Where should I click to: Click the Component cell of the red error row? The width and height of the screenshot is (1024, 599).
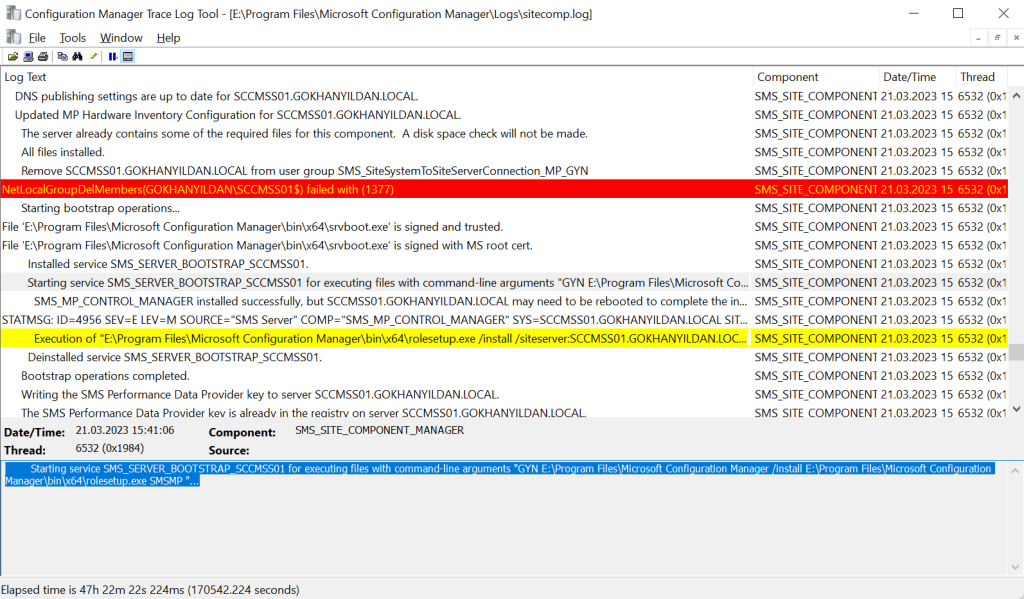(x=816, y=189)
